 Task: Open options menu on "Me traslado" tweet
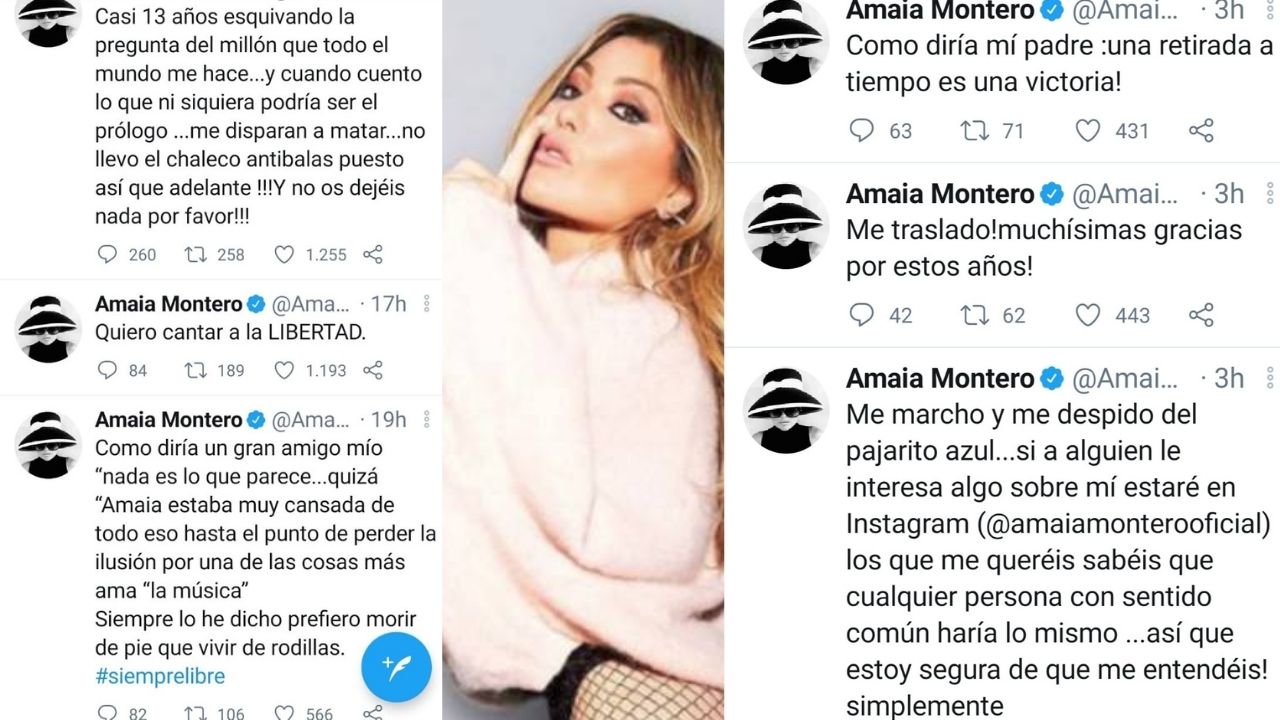[1270, 193]
